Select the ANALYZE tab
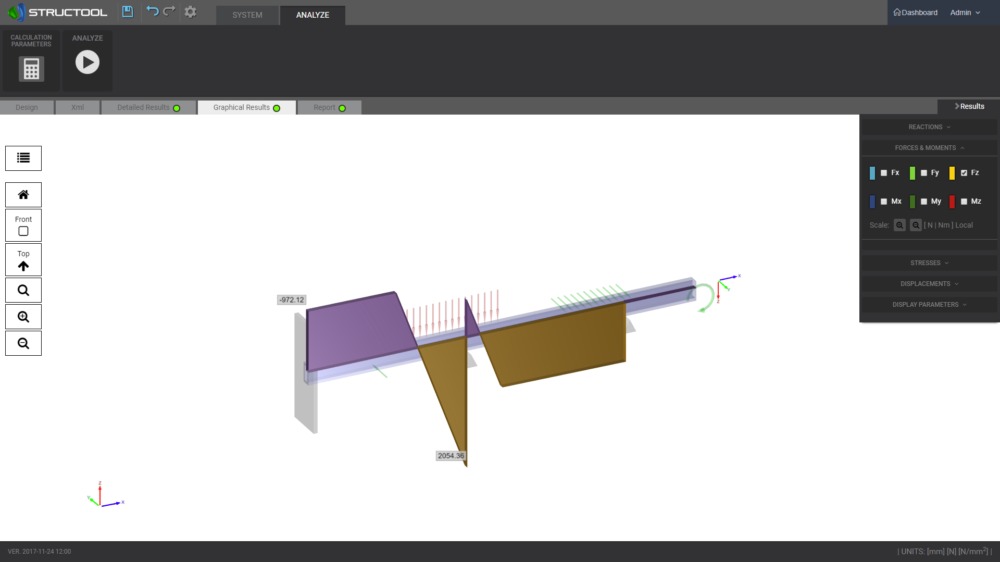1000x562 pixels. click(312, 15)
